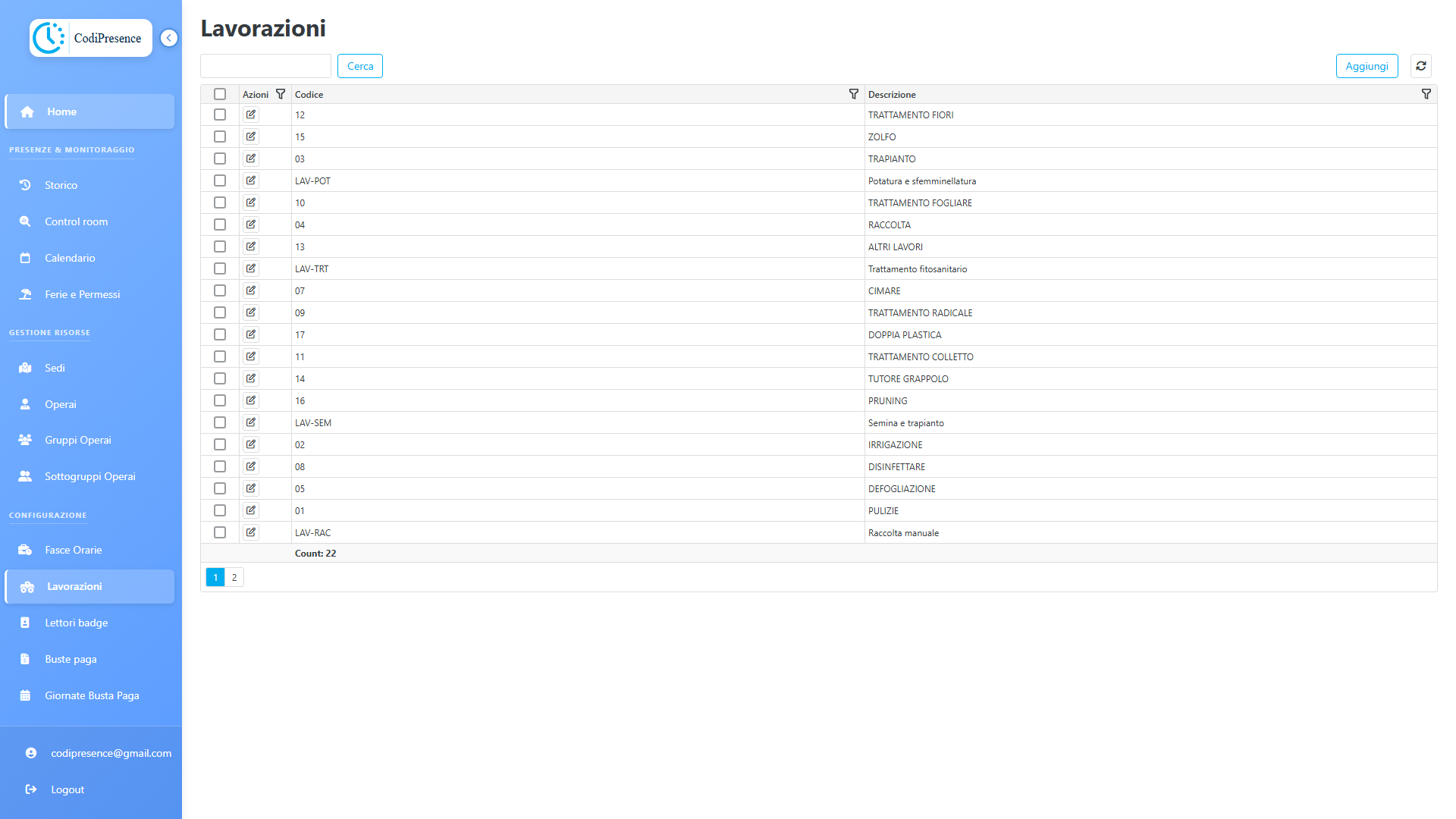Image resolution: width=1456 pixels, height=819 pixels.
Task: Go to Fasce Orarie menu item
Action: pos(73,550)
